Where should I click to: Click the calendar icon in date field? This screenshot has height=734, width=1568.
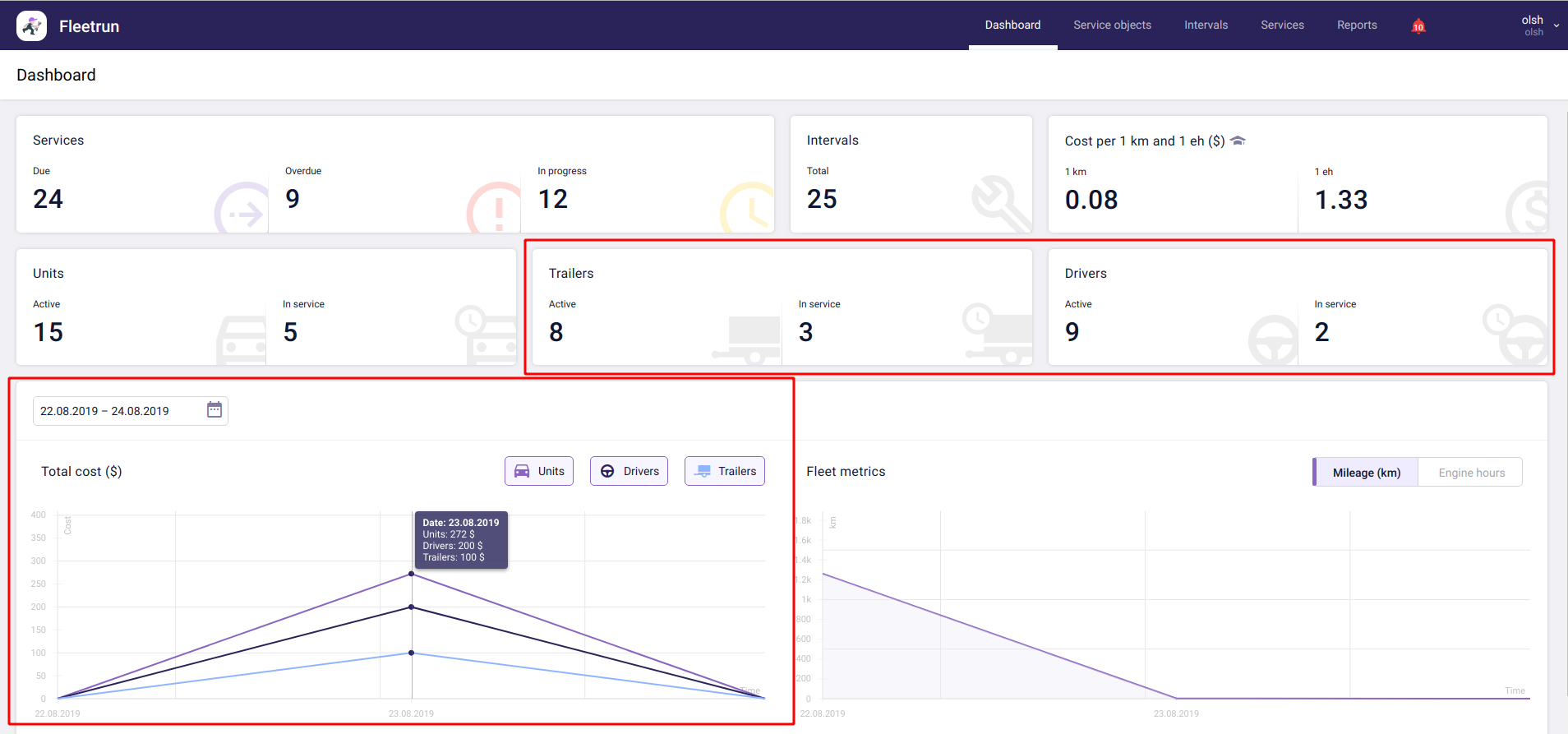214,410
